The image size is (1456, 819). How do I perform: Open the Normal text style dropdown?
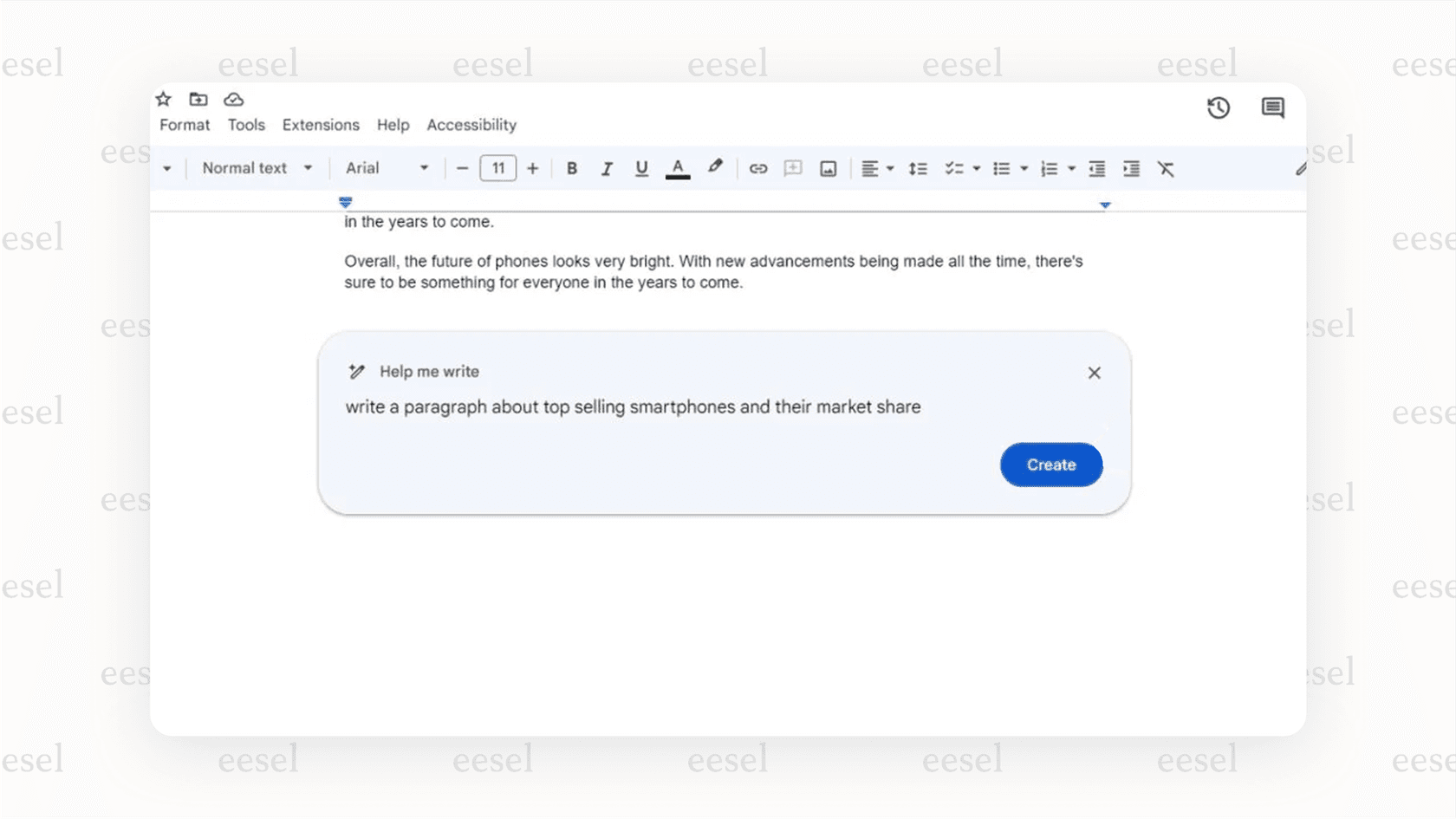[257, 167]
